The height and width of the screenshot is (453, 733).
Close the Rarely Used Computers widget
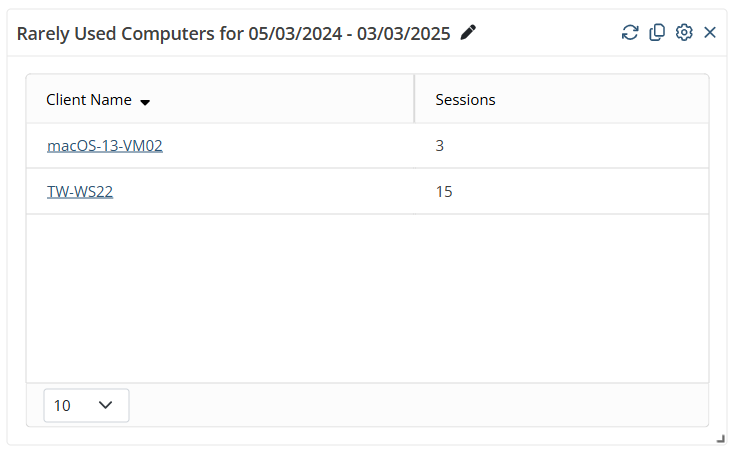tap(710, 32)
